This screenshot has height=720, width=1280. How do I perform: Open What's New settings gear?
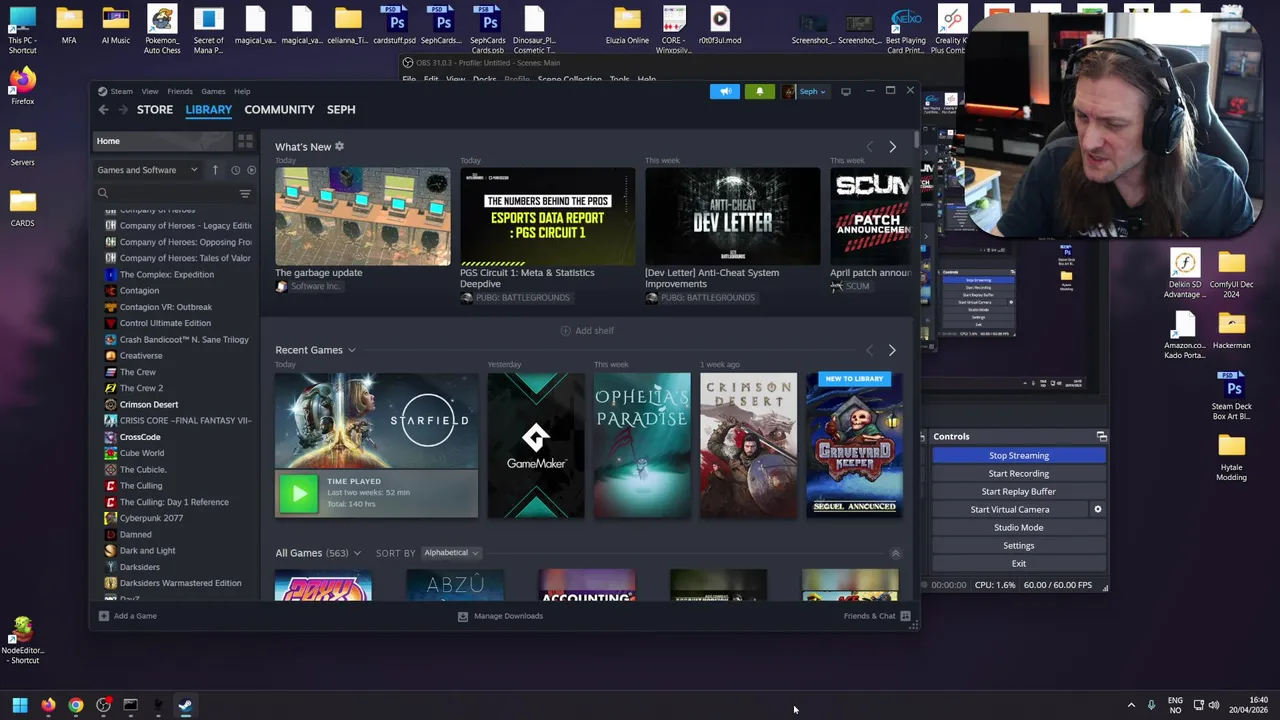tap(339, 146)
